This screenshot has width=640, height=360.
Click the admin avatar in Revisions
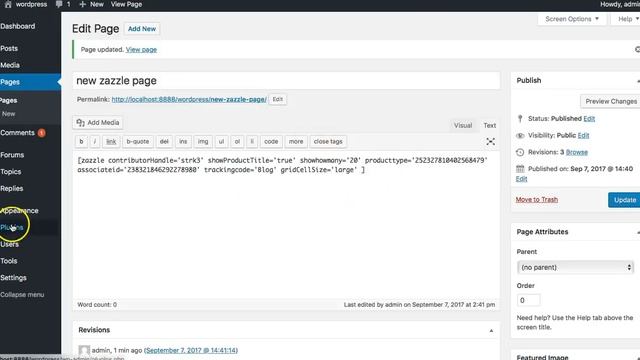84,351
